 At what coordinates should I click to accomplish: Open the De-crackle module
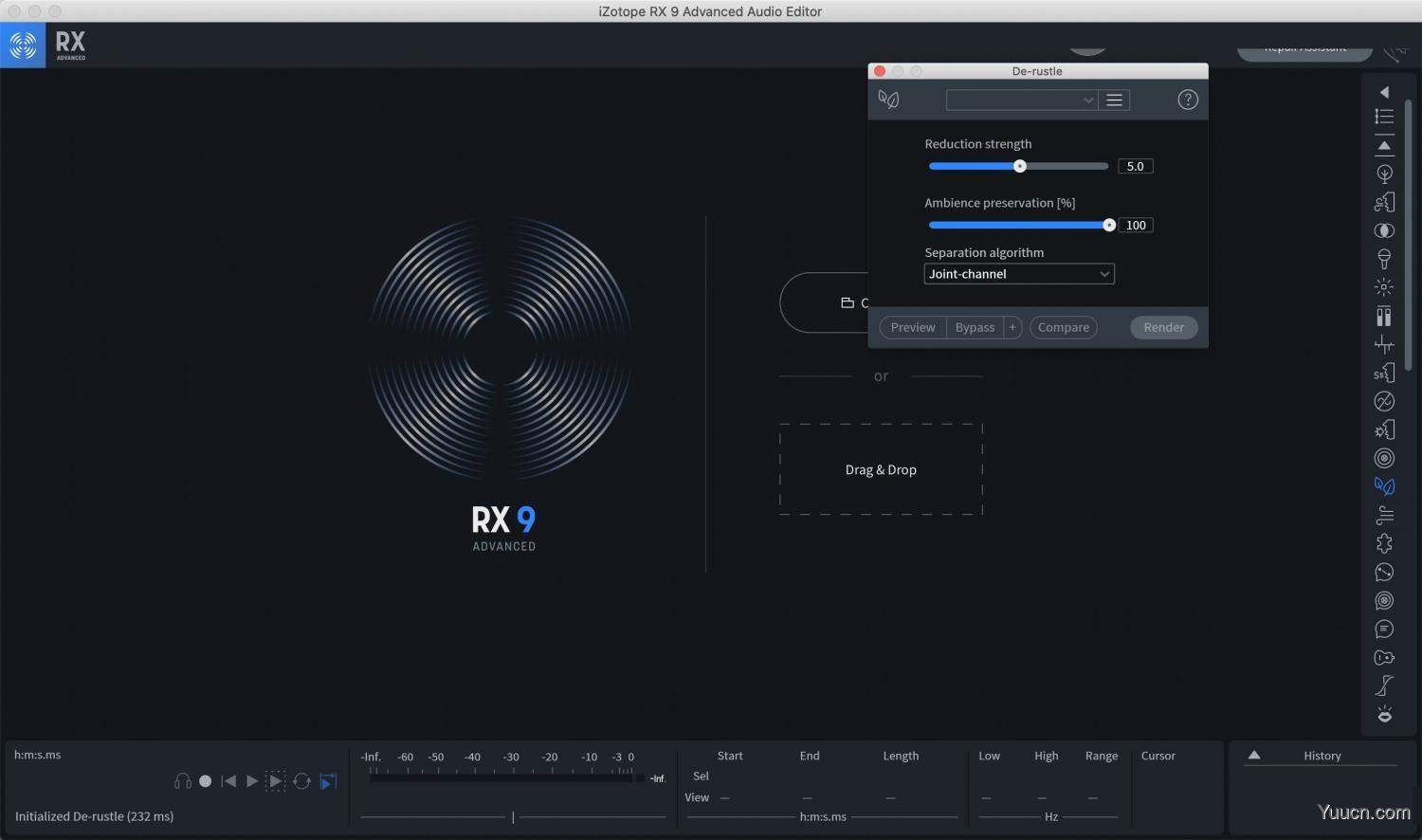(1384, 344)
